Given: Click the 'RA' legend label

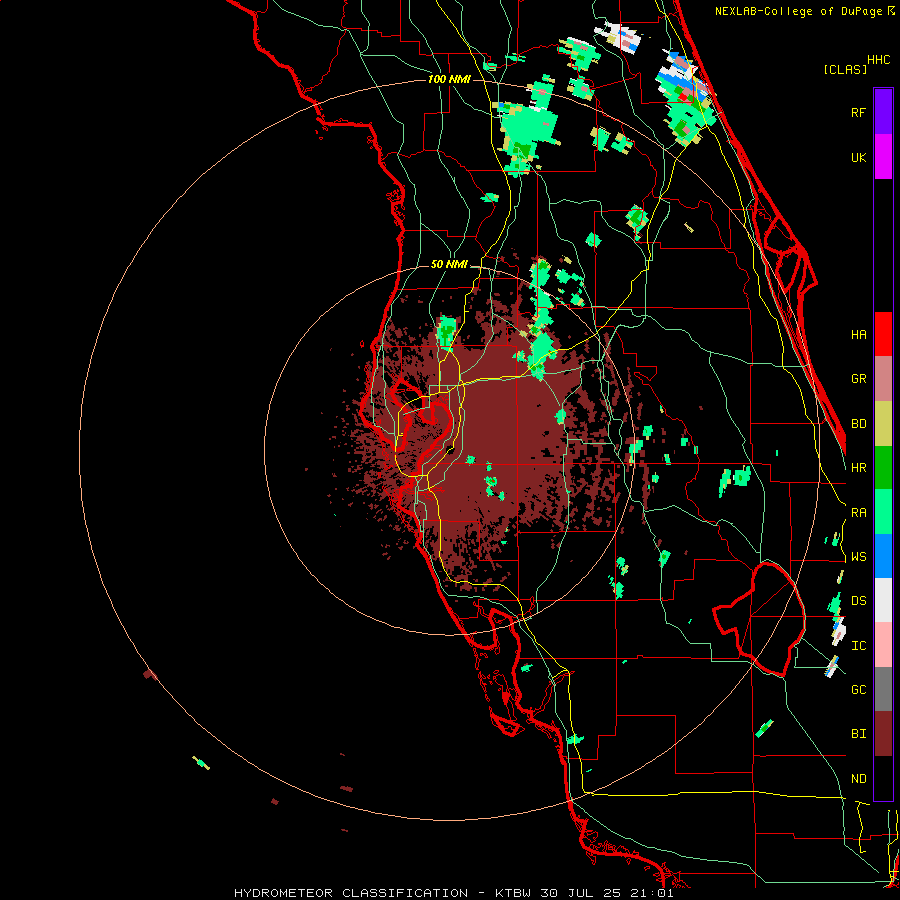Looking at the screenshot, I should [x=858, y=512].
